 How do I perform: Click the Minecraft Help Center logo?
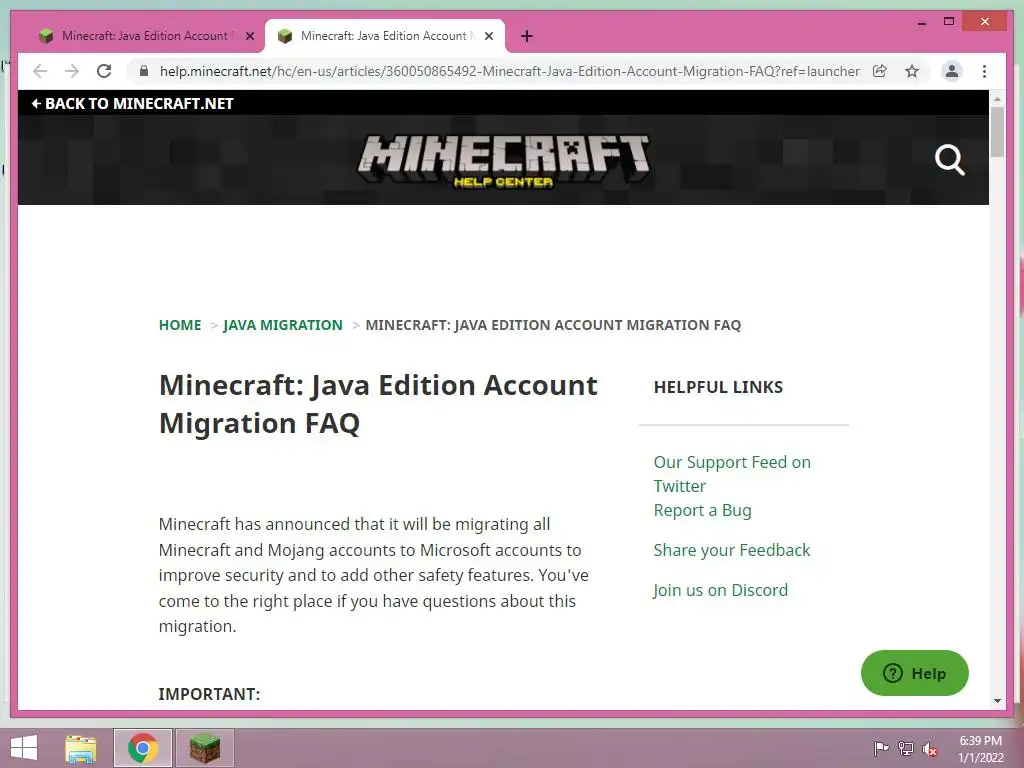pos(504,161)
